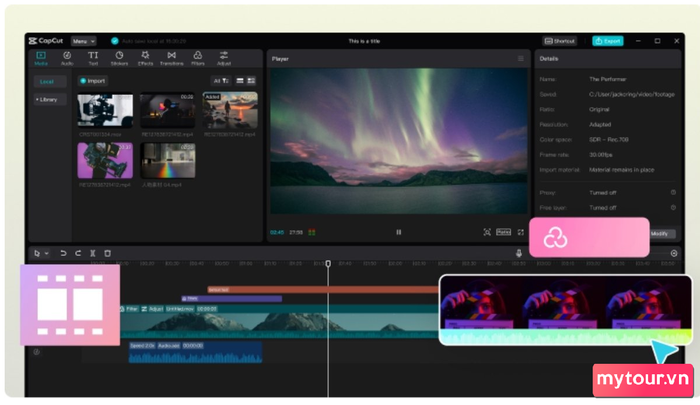This screenshot has height=405, width=700.
Task: Click the Import button
Action: [x=93, y=80]
